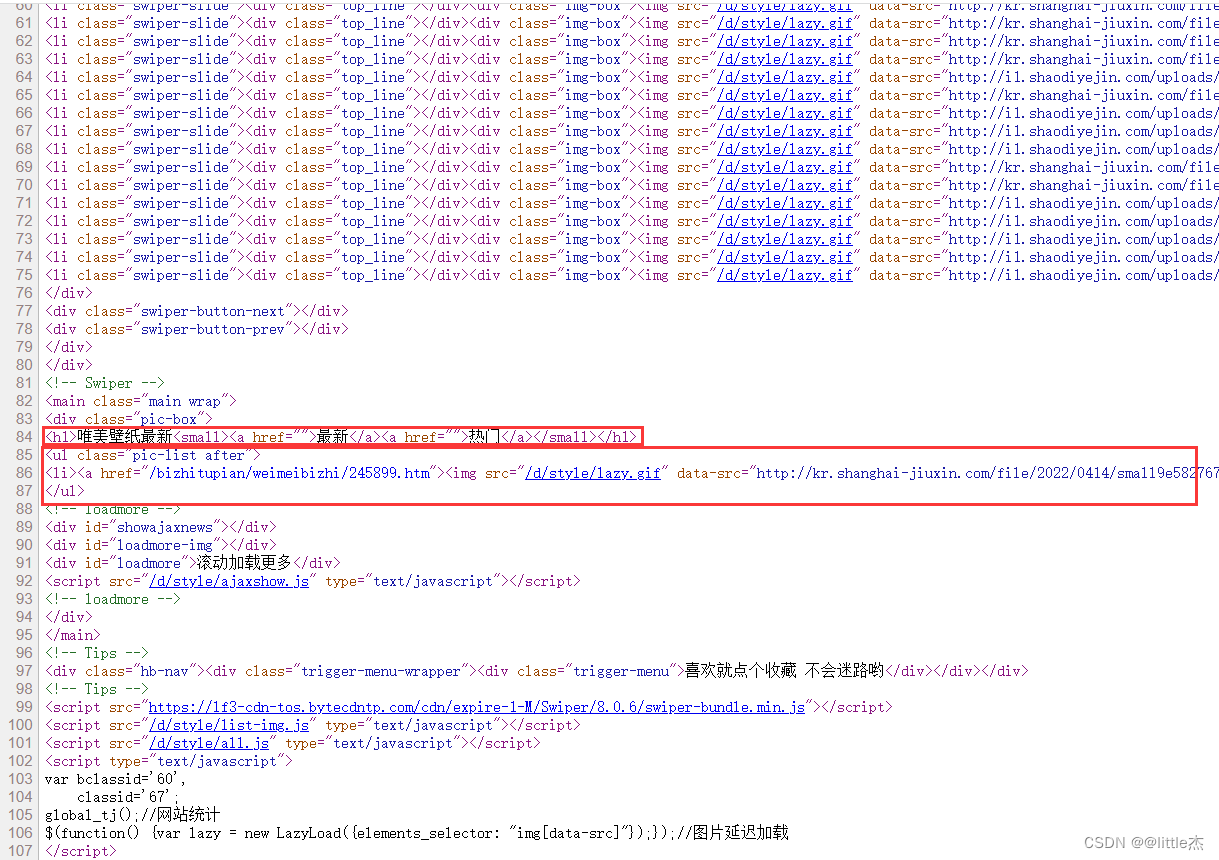Viewport: 1219px width, 860px height.
Task: Click the 'pic-box' div line
Action: [128, 419]
